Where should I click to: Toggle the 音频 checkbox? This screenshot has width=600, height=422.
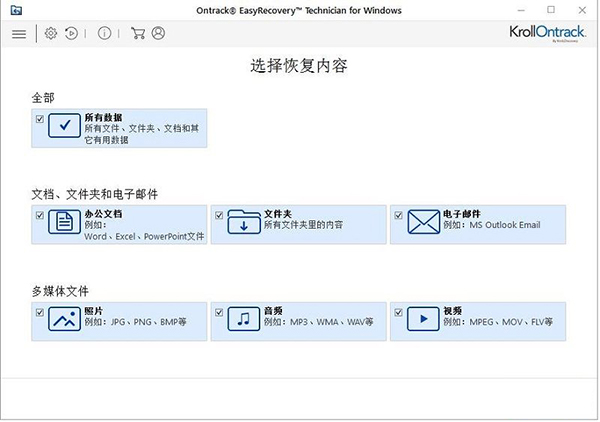point(219,313)
